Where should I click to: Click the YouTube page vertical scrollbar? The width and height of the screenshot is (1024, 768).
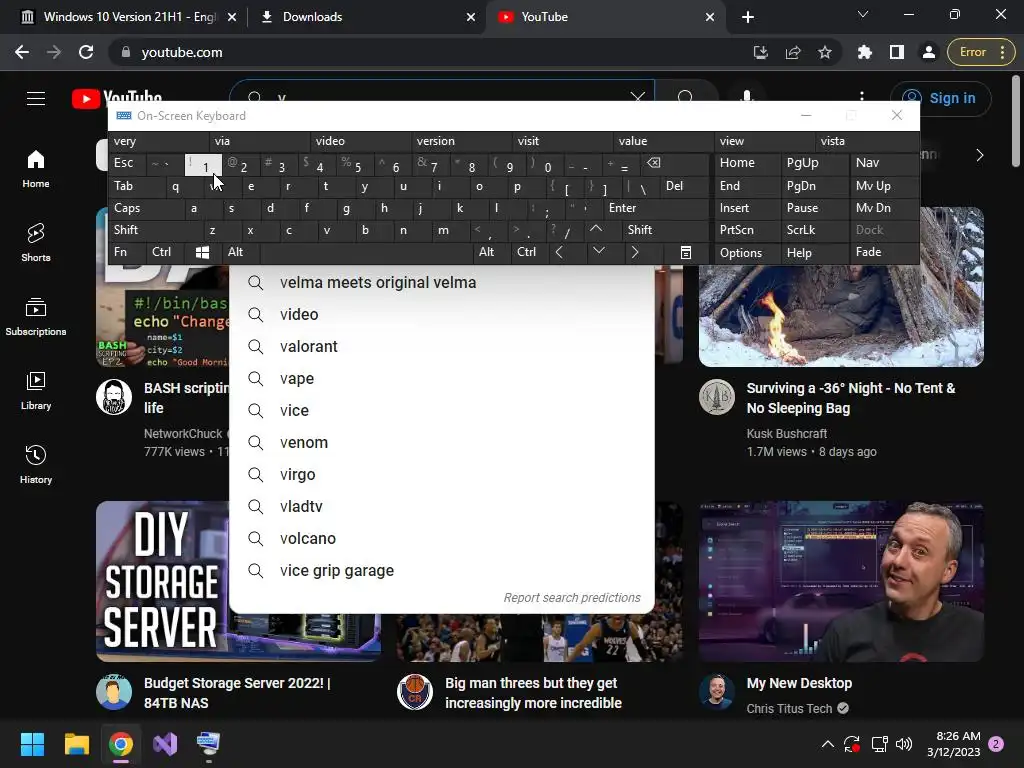[x=1016, y=121]
